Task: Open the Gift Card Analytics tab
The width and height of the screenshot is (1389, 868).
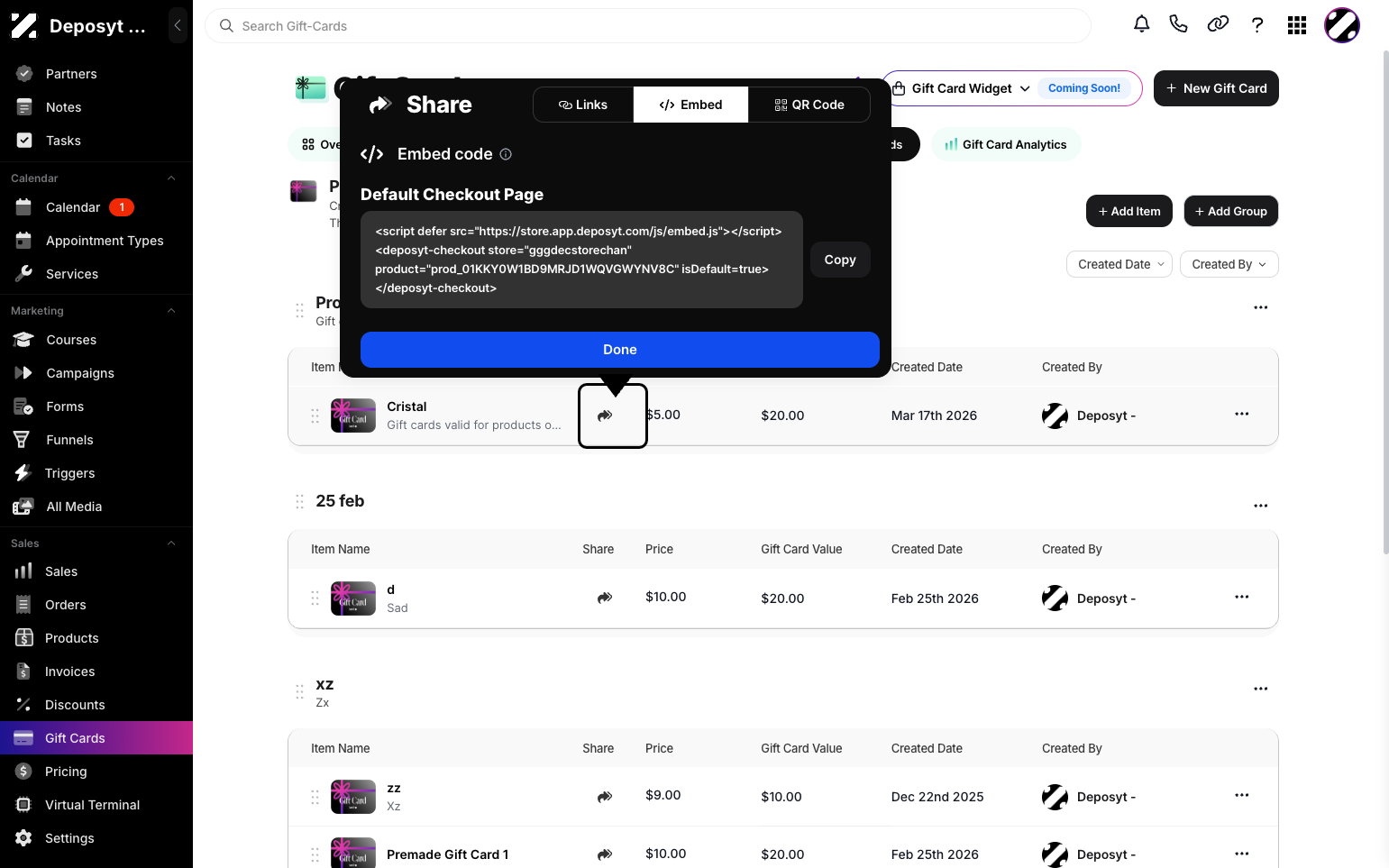Action: pyautogui.click(x=1006, y=144)
